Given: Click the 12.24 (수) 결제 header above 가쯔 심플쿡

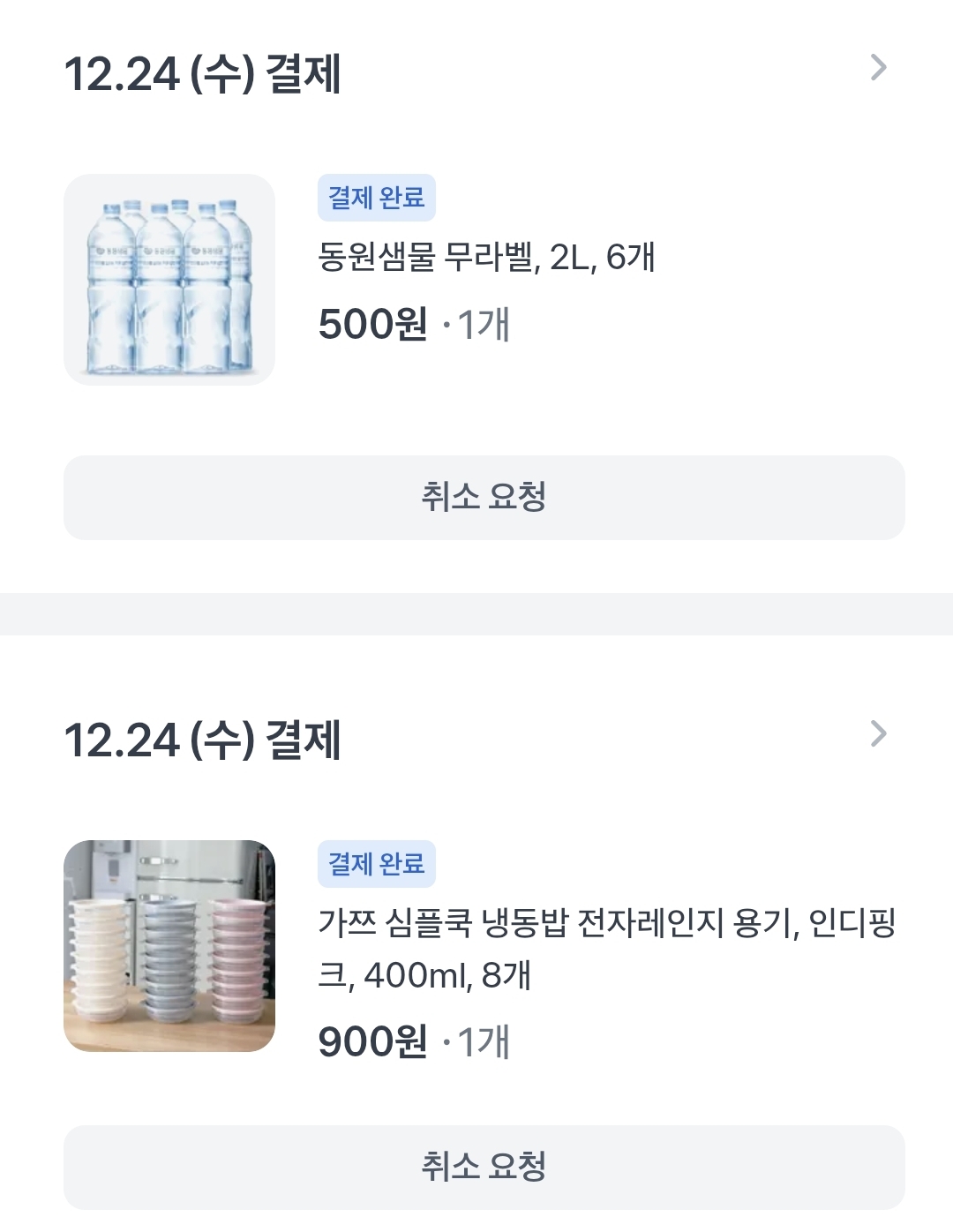Looking at the screenshot, I should pyautogui.click(x=203, y=740).
